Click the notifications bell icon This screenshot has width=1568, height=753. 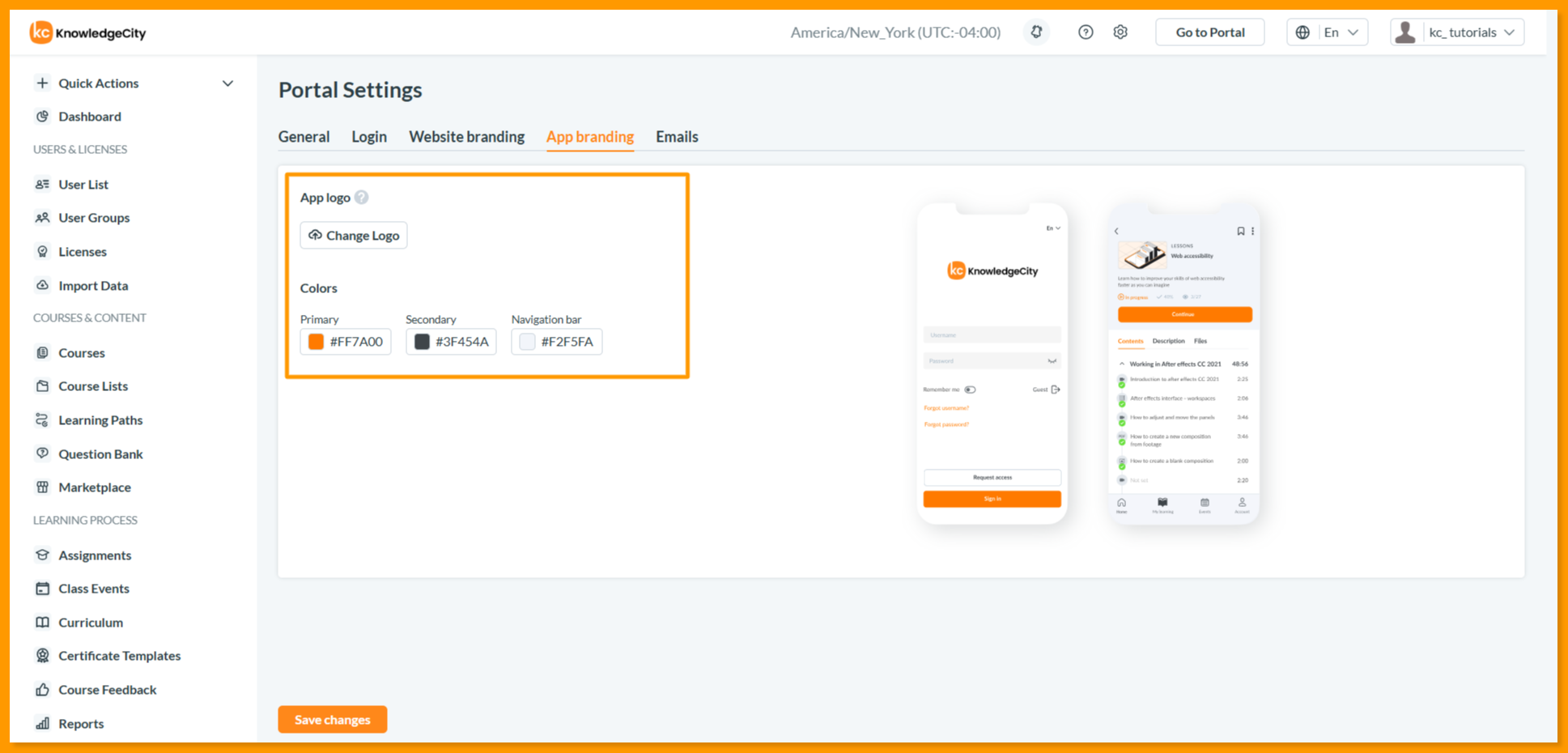tap(1036, 32)
